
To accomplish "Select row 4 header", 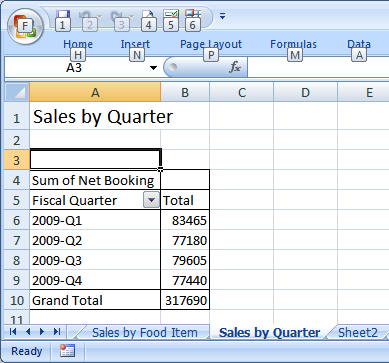I will 17,180.
